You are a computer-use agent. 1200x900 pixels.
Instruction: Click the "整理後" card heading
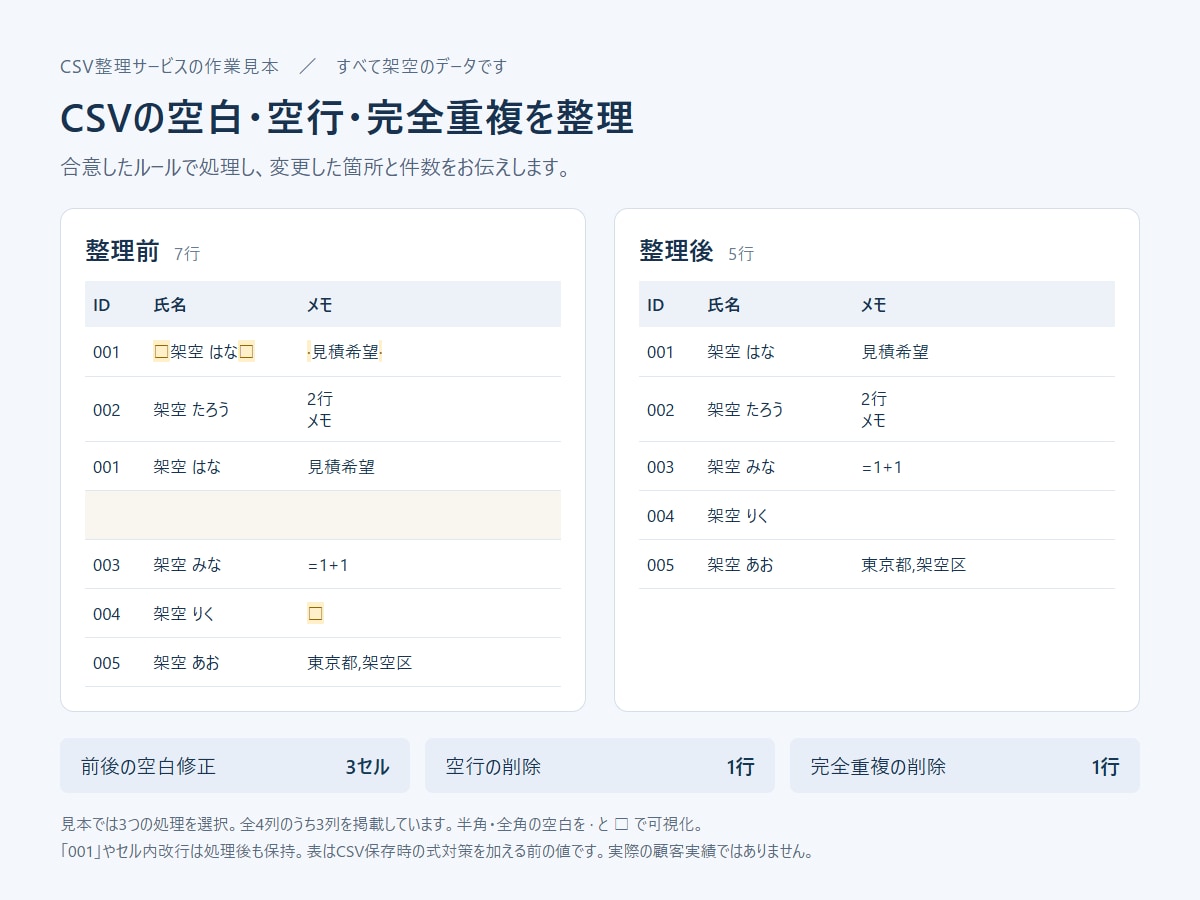click(676, 251)
